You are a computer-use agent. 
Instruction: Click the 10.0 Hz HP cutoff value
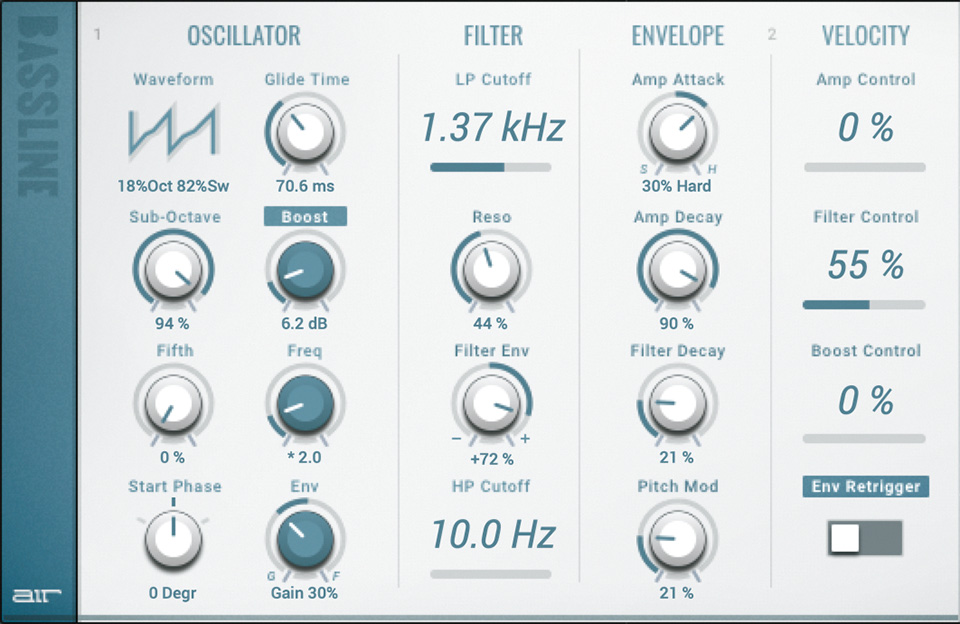pyautogui.click(x=493, y=534)
